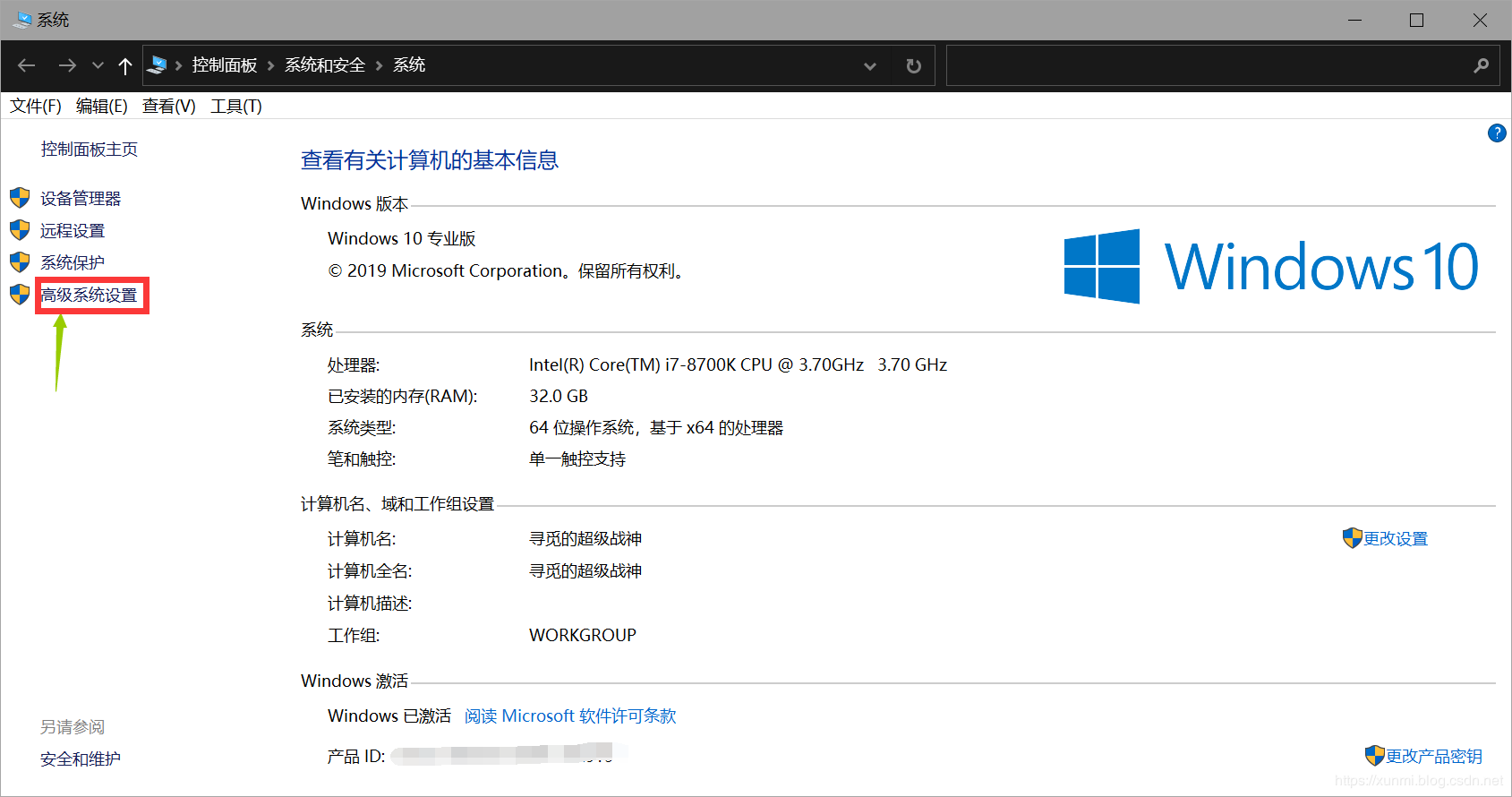The height and width of the screenshot is (797, 1512).
Task: Open 高级系统设置 link
Action: point(90,296)
